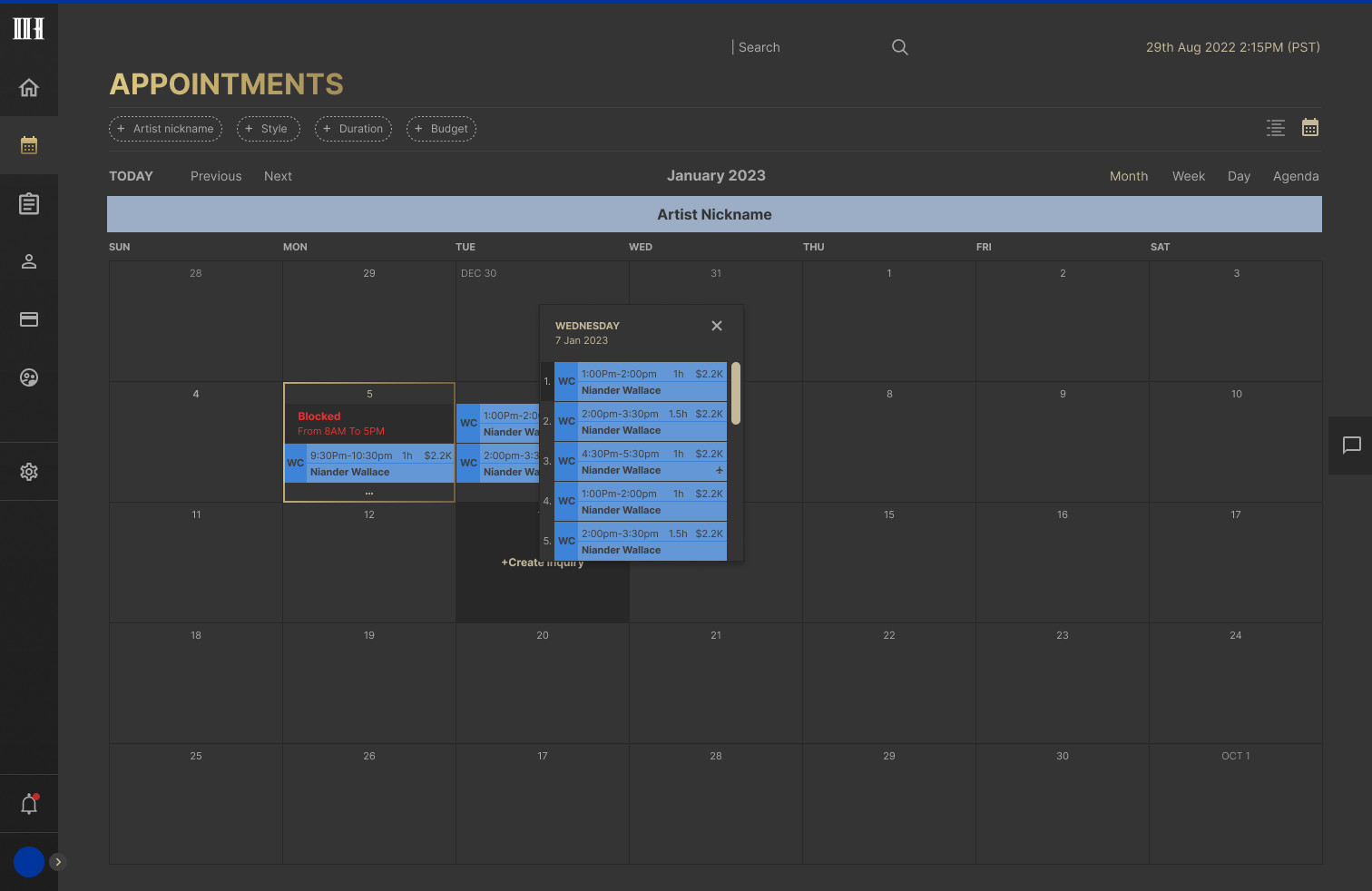
Task: Add Artist nickname filter
Action: [x=166, y=129]
